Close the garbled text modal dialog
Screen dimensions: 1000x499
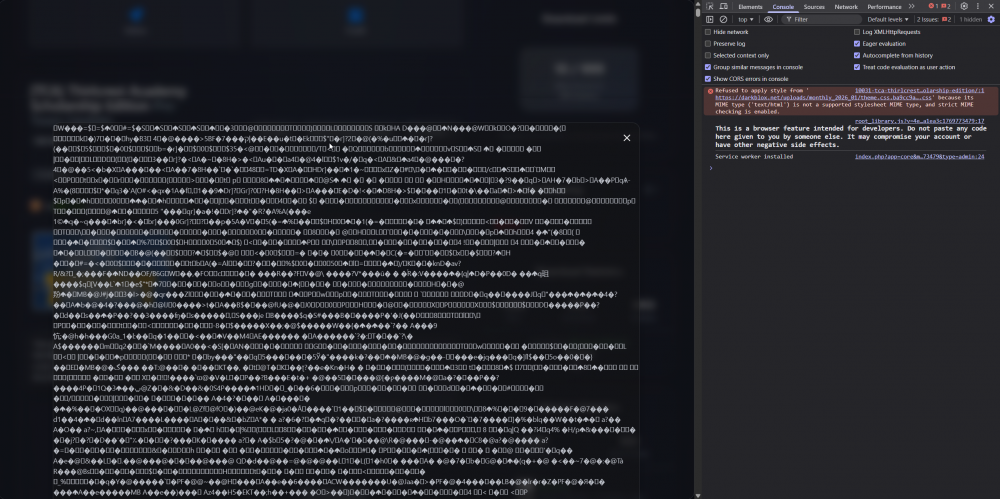(627, 138)
